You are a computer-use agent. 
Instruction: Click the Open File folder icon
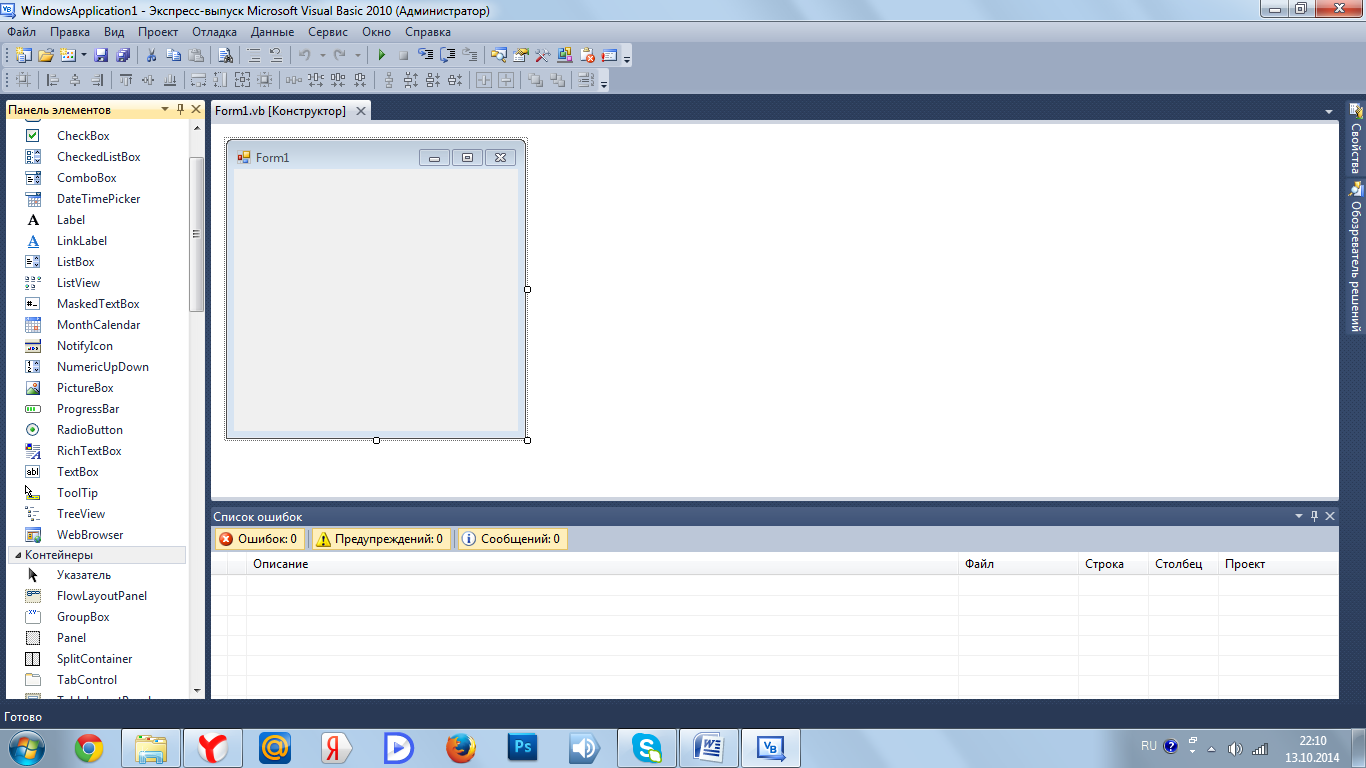[x=46, y=55]
